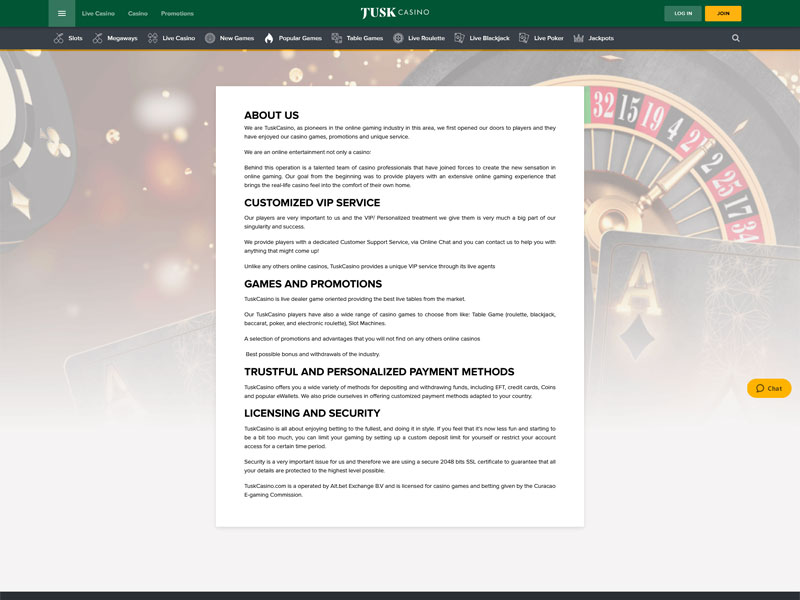This screenshot has width=800, height=600.
Task: Go to Table Games label
Action: pyautogui.click(x=365, y=38)
